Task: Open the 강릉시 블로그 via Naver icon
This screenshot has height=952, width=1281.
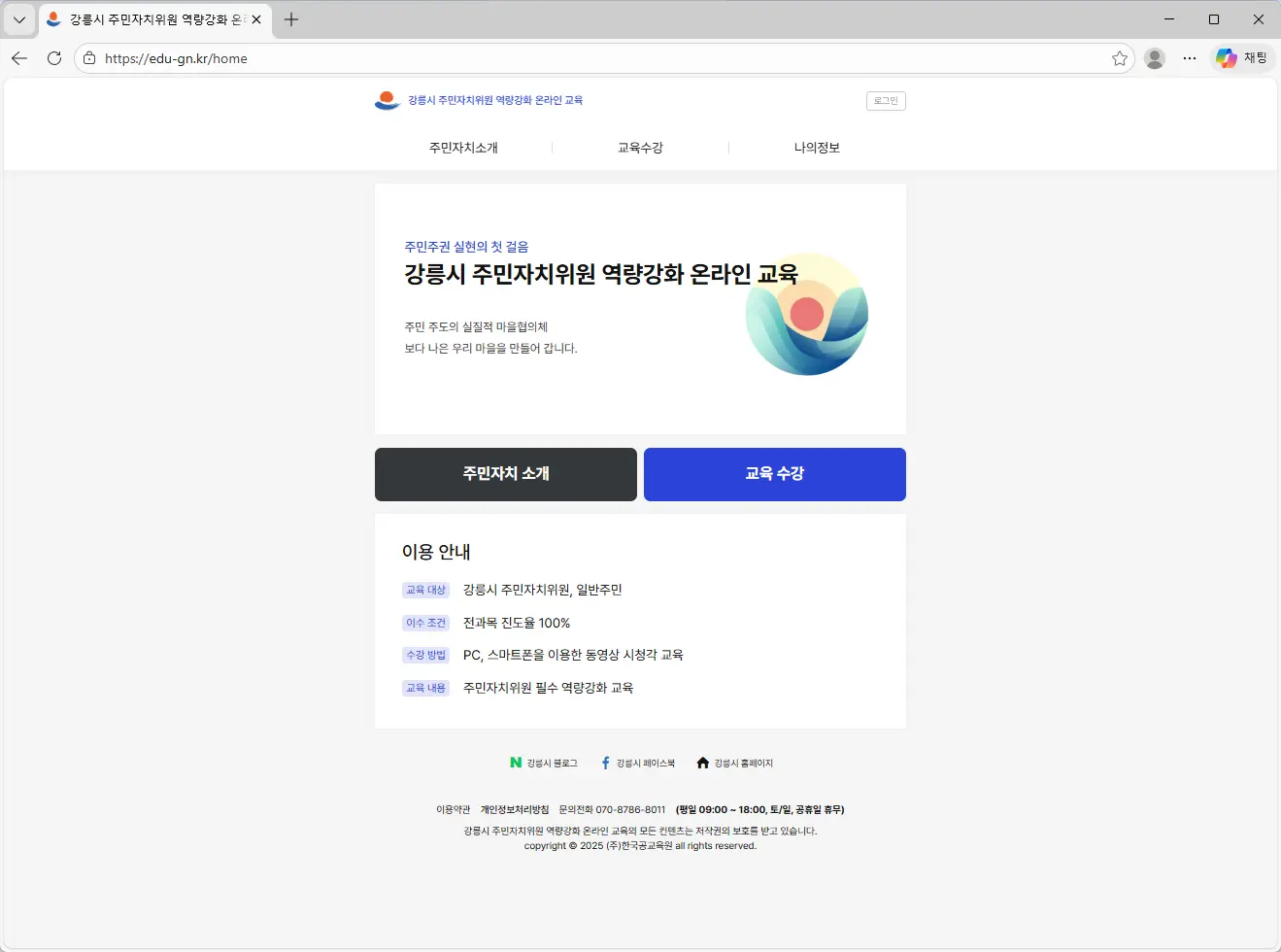Action: (x=515, y=763)
